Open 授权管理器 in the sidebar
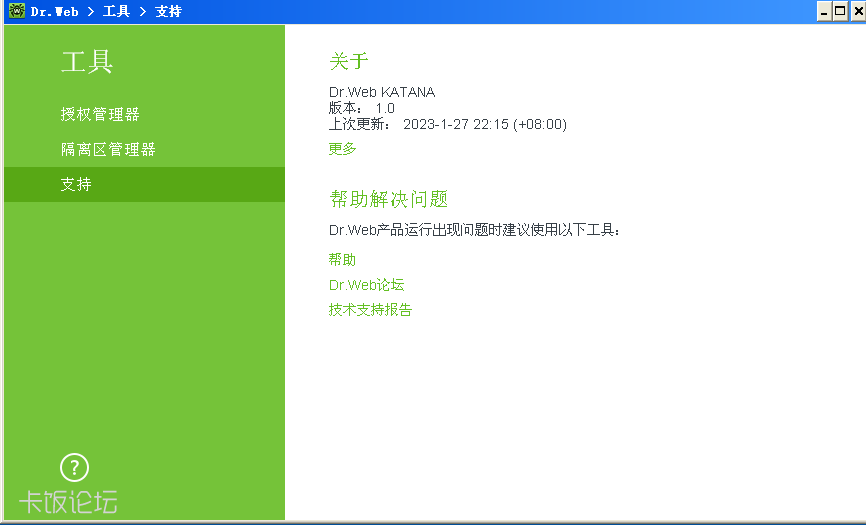 100,114
